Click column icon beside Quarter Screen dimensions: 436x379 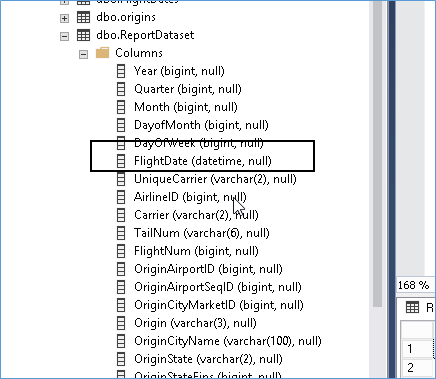pos(121,89)
